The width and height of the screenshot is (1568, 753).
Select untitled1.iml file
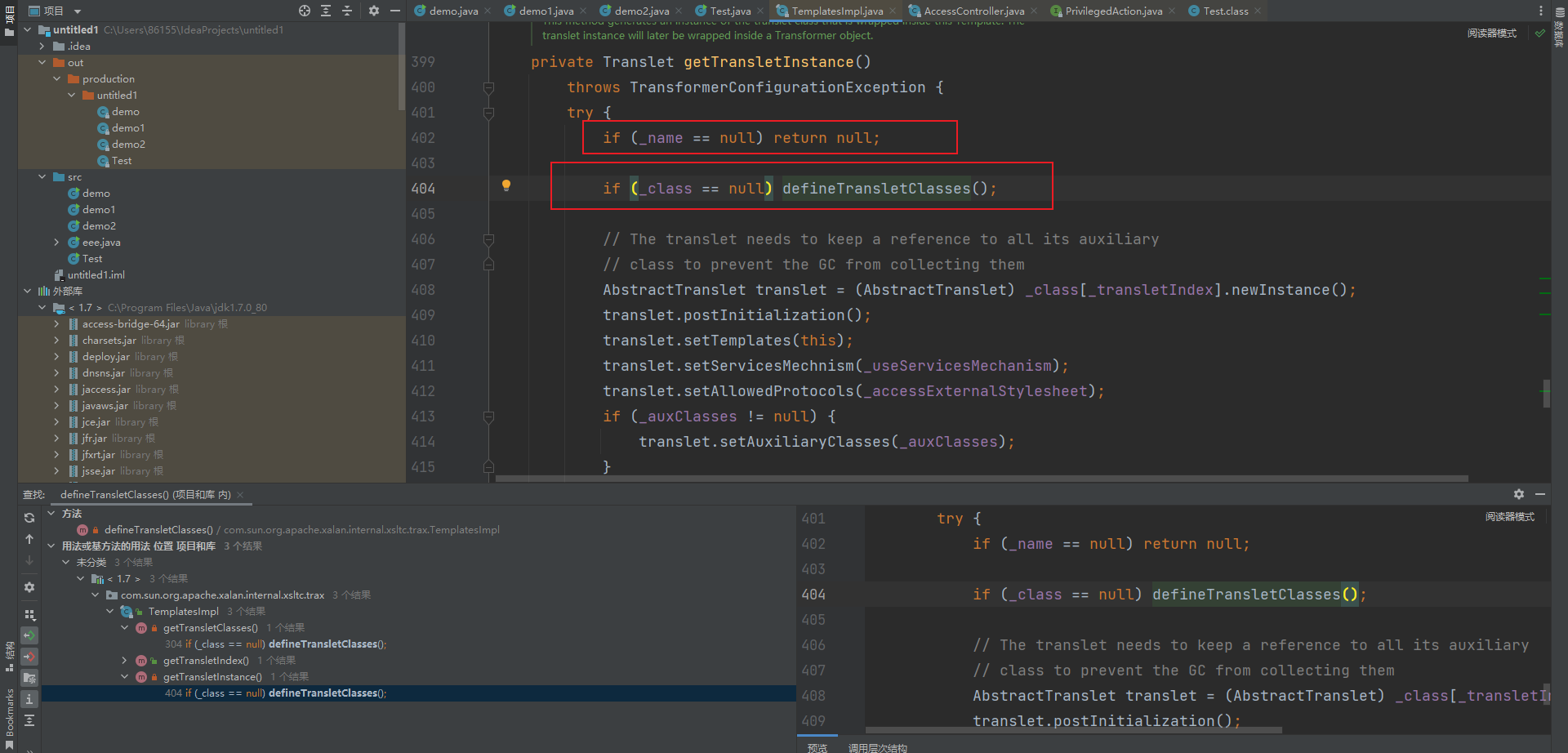[96, 274]
